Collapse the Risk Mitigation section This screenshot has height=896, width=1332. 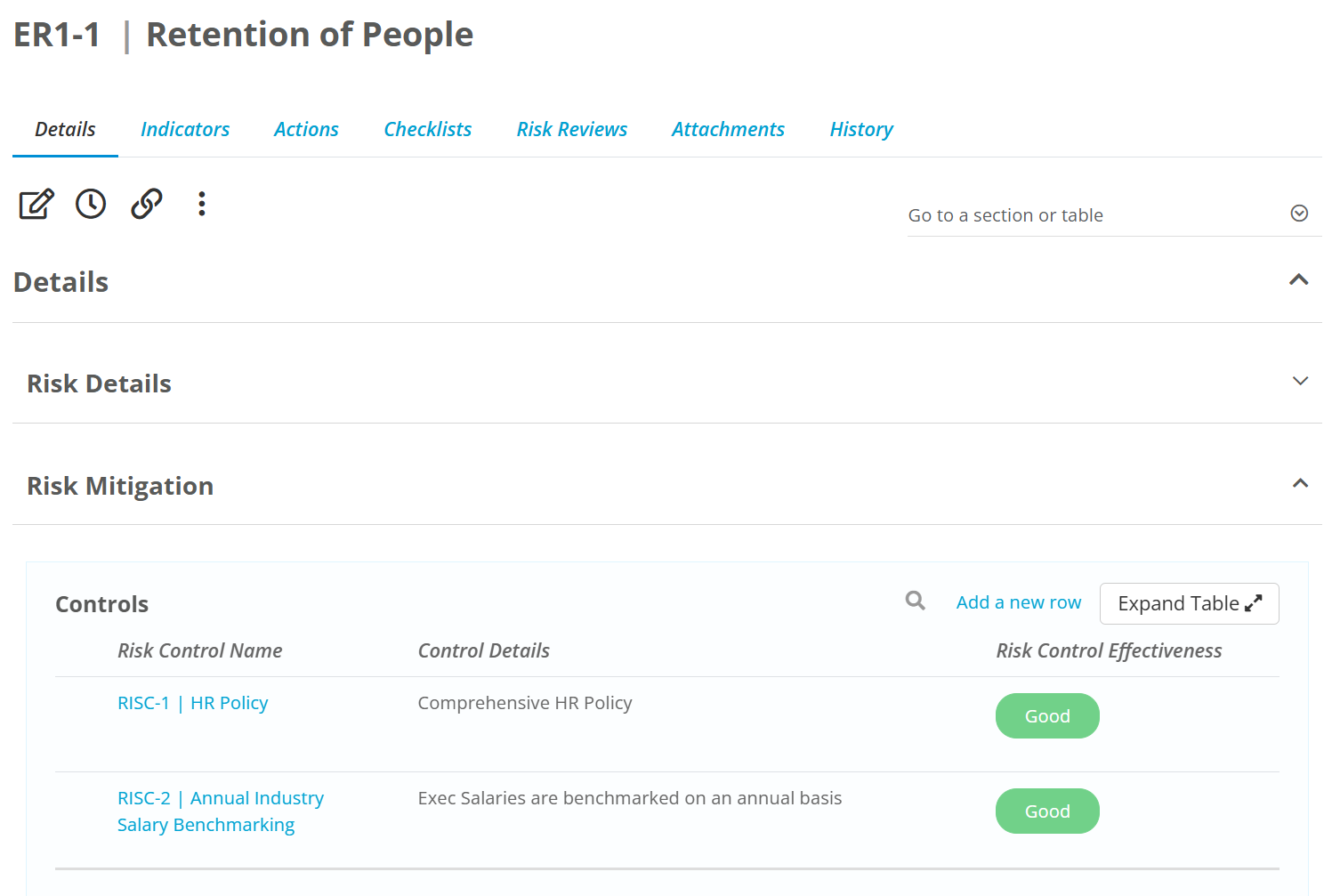(1300, 484)
